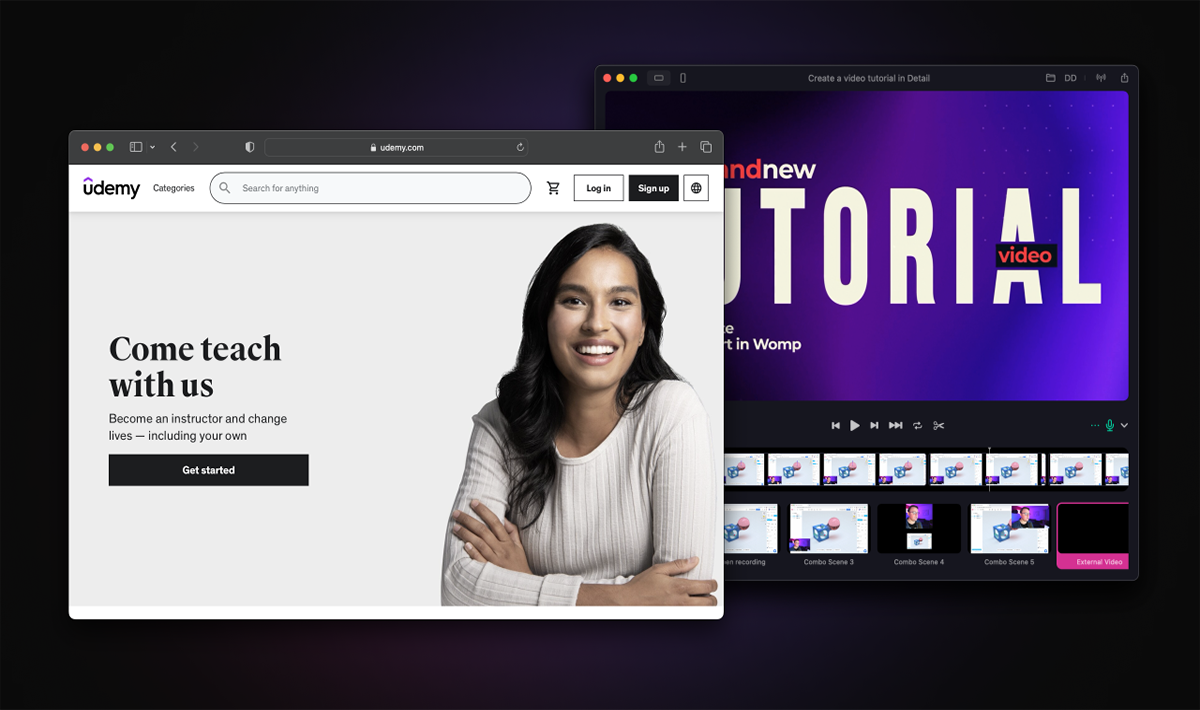Toggle loop playback in Detail
This screenshot has width=1200, height=710.
(x=917, y=426)
